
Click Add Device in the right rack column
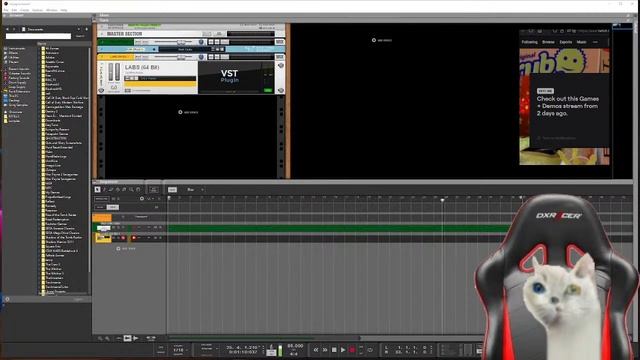[382, 40]
